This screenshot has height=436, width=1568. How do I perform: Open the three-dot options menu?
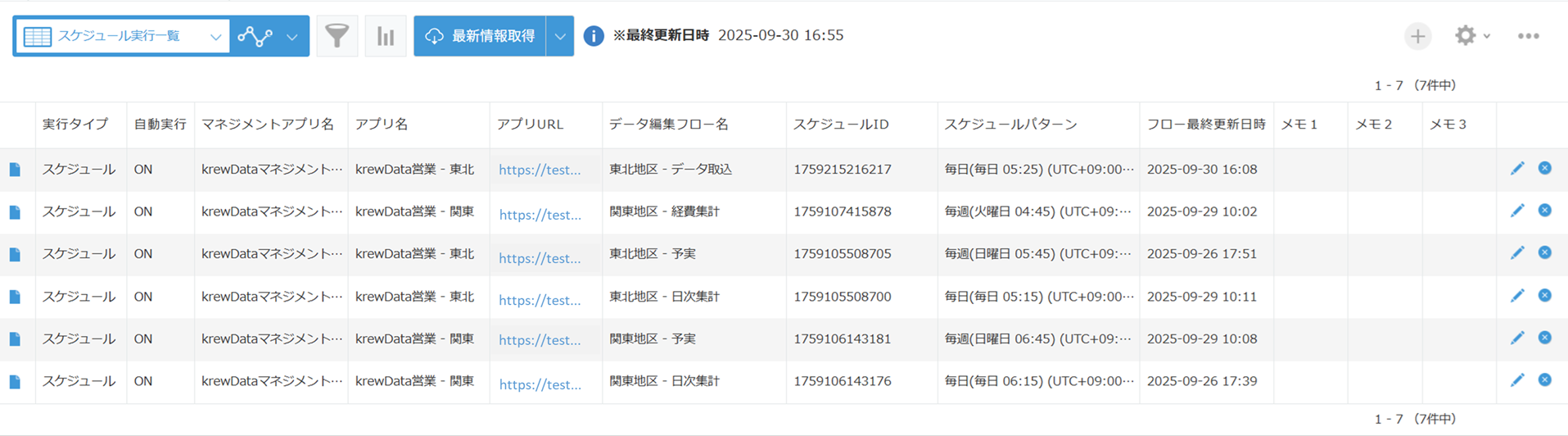point(1528,36)
